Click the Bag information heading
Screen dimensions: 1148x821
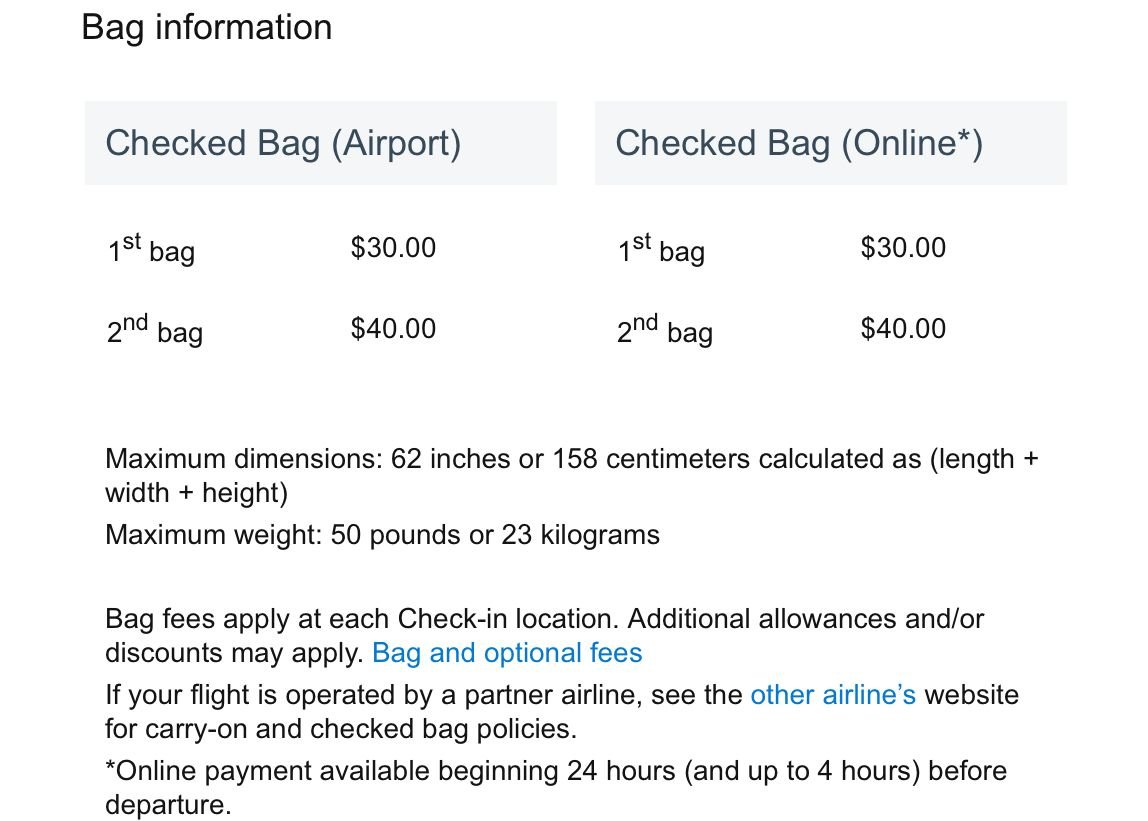coord(206,27)
